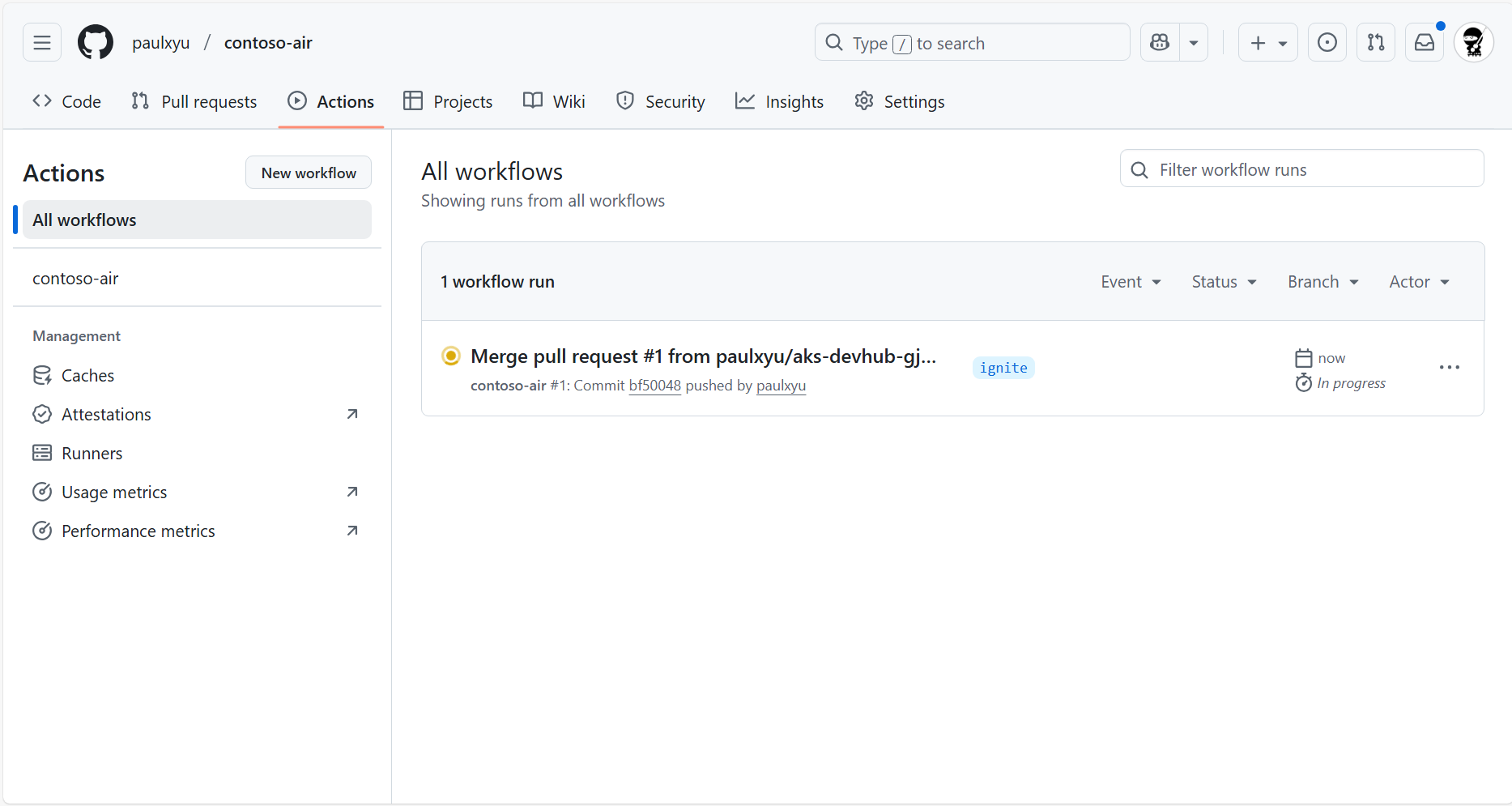Switch to the Insights tab
Image resolution: width=1512 pixels, height=806 pixels.
click(x=778, y=101)
